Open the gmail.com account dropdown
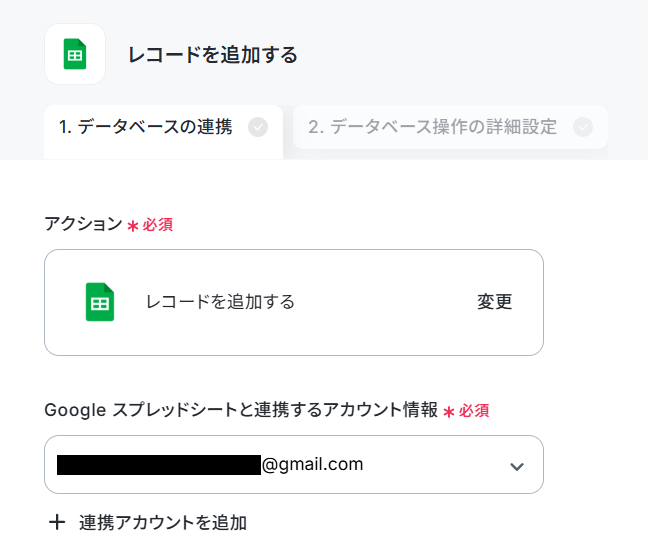 (294, 464)
